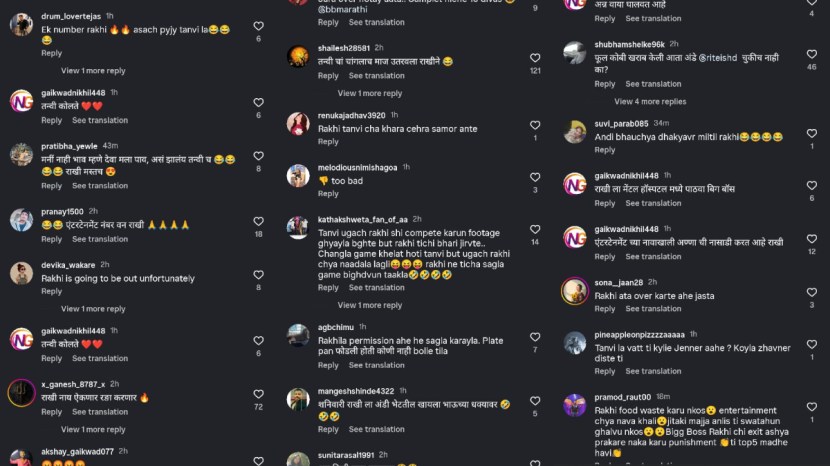Tap heart next to sona__jaan28's comment
The image size is (830, 466).
click(811, 292)
